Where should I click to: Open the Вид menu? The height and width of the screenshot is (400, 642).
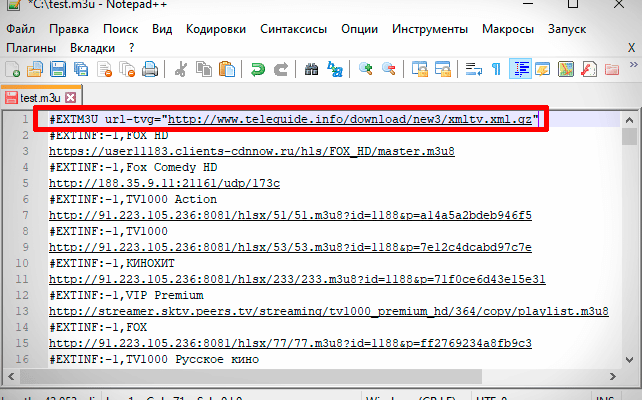click(162, 29)
